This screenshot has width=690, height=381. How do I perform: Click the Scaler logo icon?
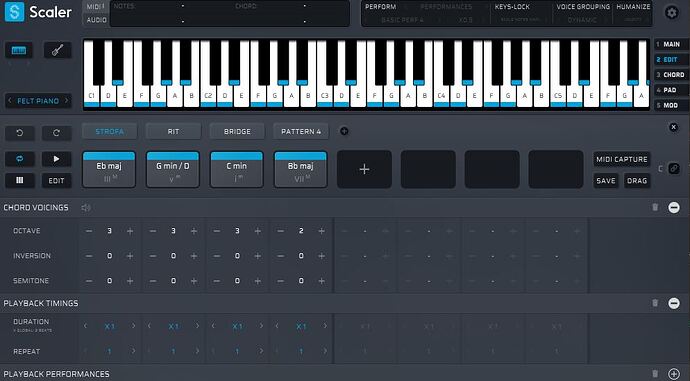pyautogui.click(x=15, y=12)
